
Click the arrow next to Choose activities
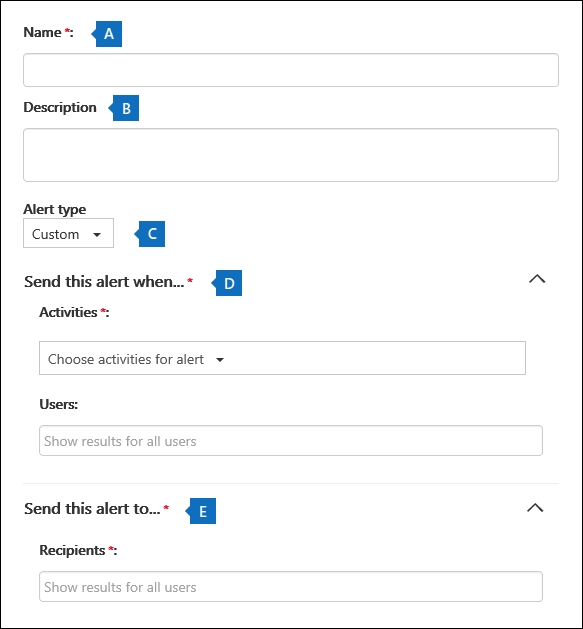point(220,360)
